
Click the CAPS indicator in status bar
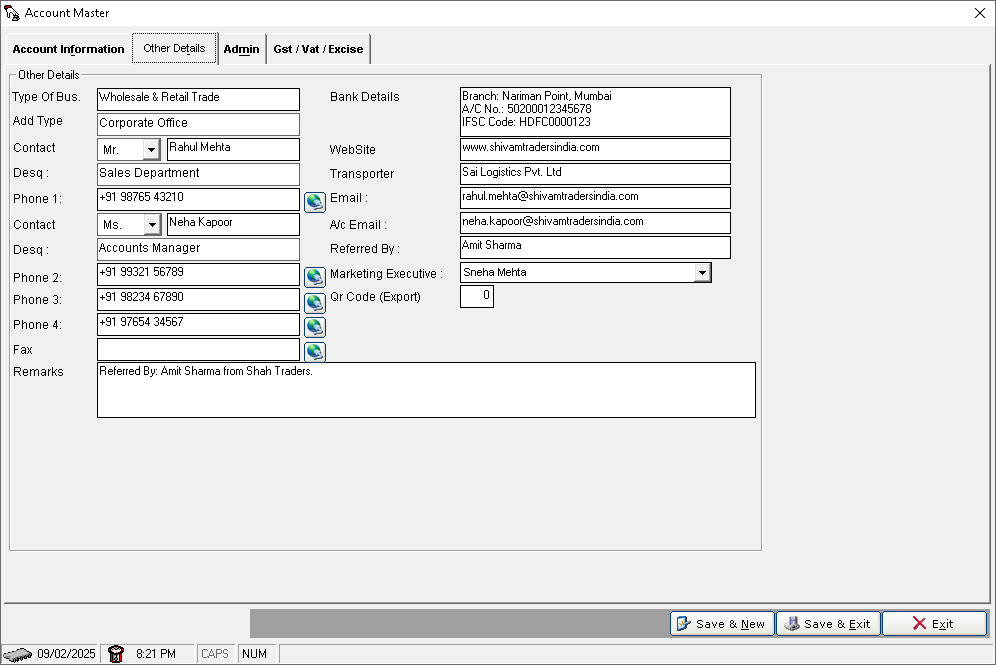(x=215, y=654)
